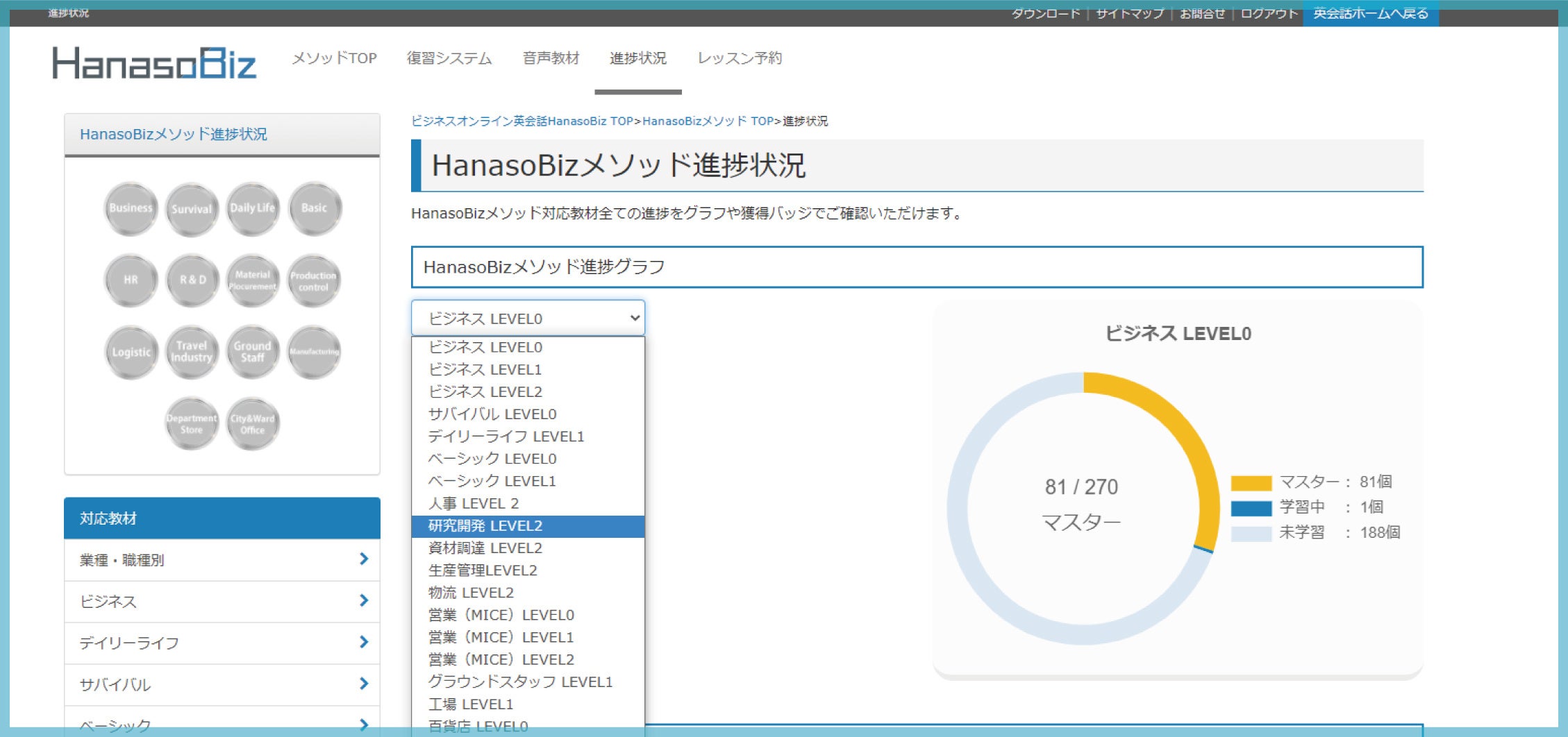Select グラウンドスタッフ LEVEL1 option
The image size is (1568, 737).
click(x=528, y=682)
